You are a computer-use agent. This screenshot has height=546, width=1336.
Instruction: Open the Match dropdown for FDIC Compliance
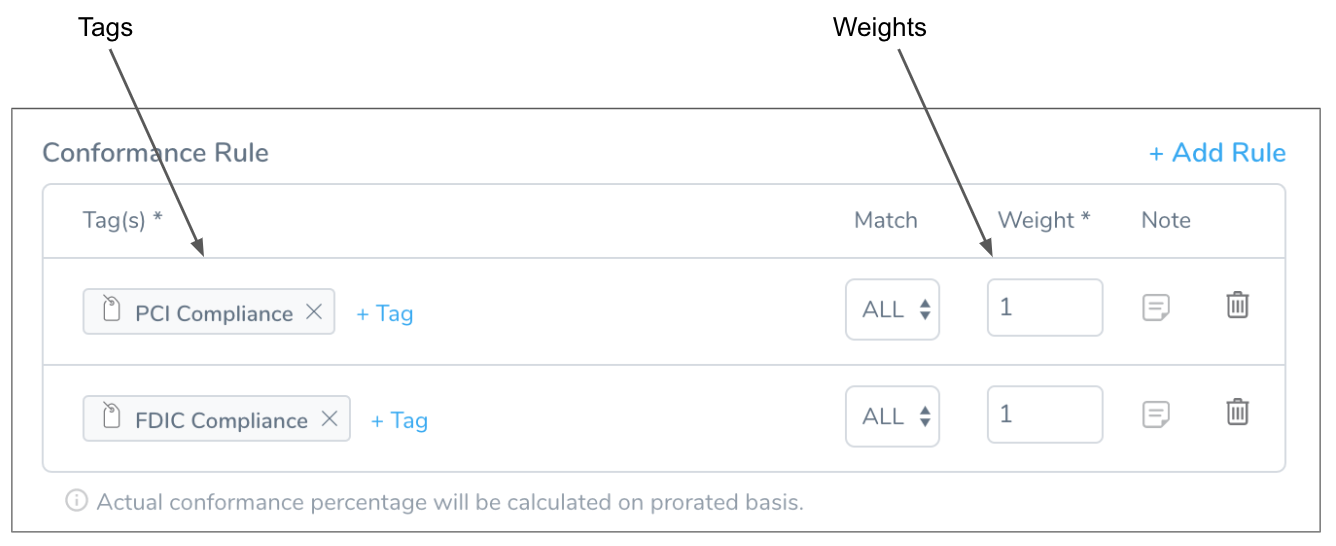click(x=892, y=416)
